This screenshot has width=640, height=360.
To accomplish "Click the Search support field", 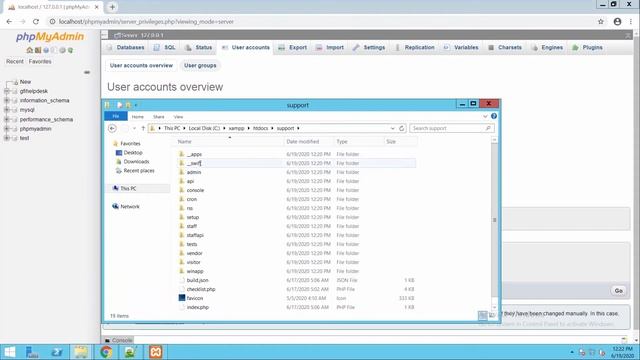I will coord(452,128).
